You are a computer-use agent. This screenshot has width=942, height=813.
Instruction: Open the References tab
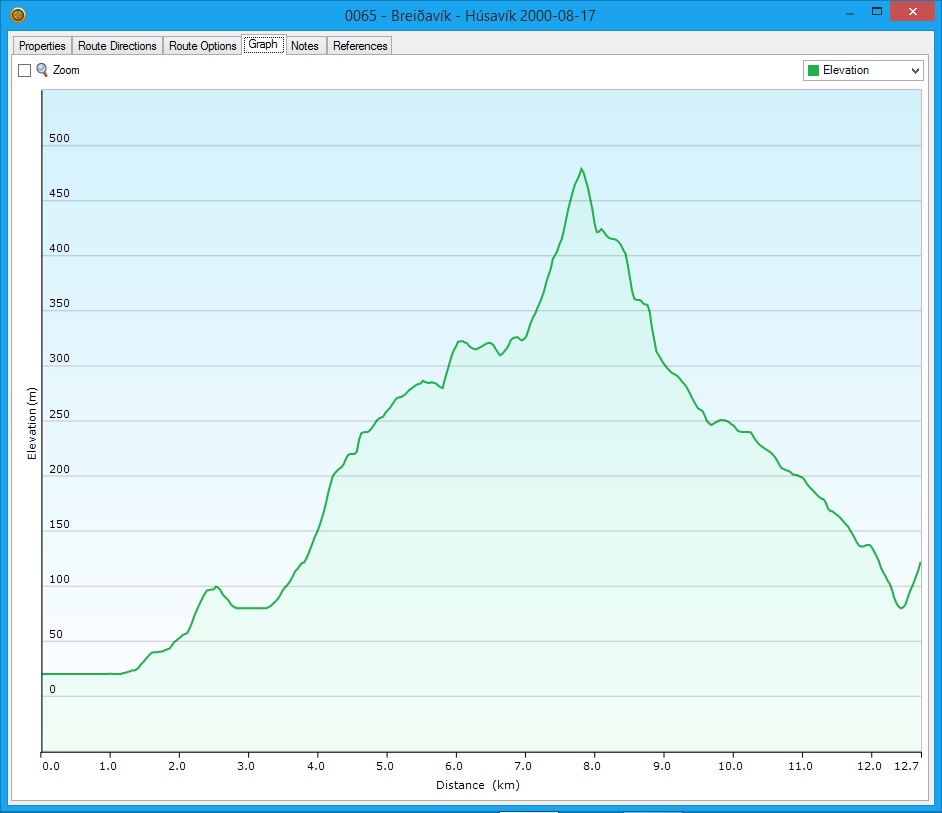(x=360, y=46)
